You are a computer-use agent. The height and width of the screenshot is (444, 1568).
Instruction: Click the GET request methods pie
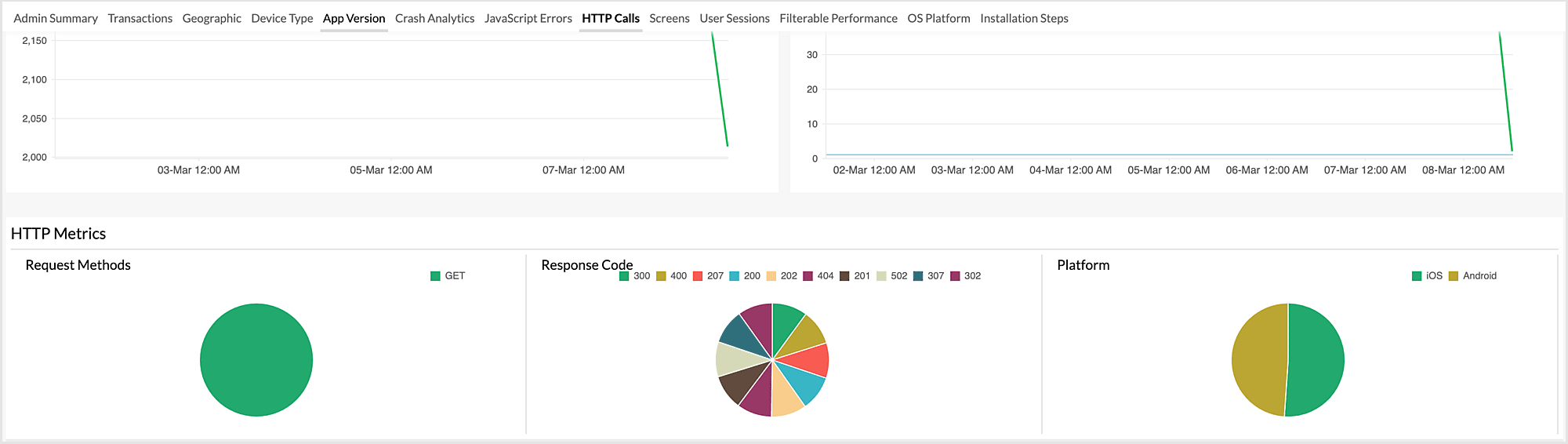tap(256, 360)
